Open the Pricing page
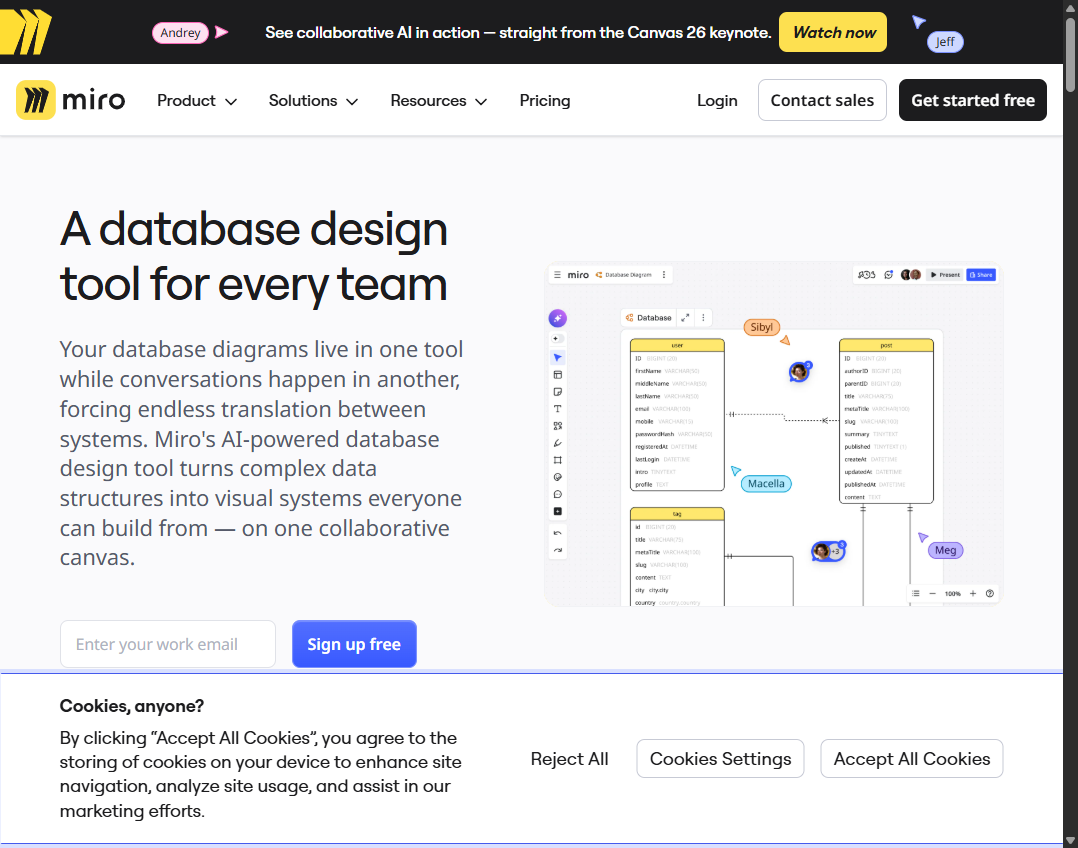The width and height of the screenshot is (1078, 848). tap(544, 100)
